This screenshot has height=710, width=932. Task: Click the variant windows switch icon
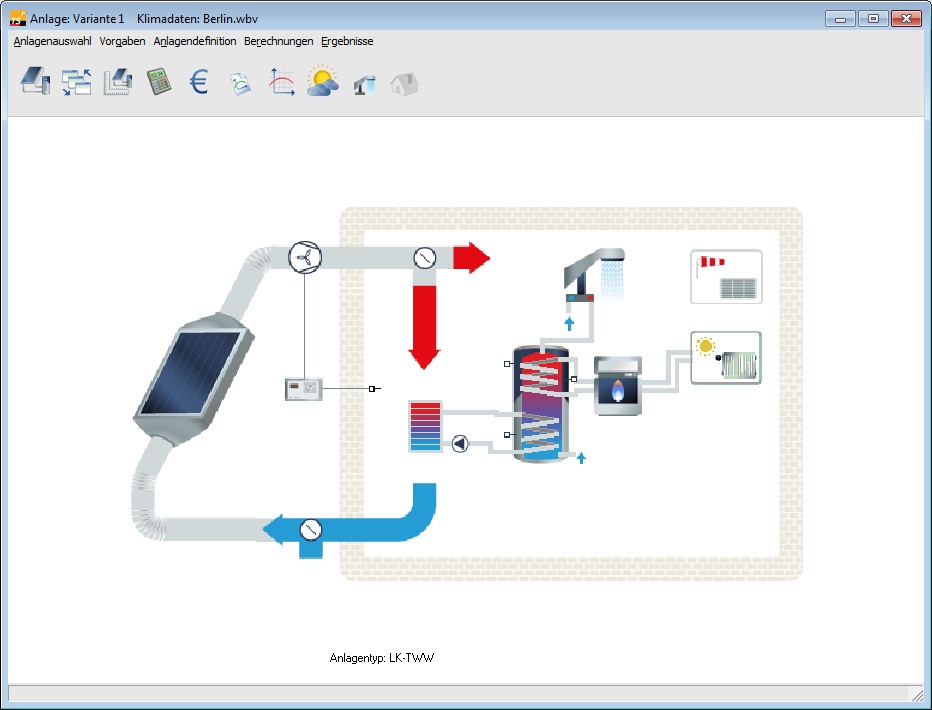point(77,81)
